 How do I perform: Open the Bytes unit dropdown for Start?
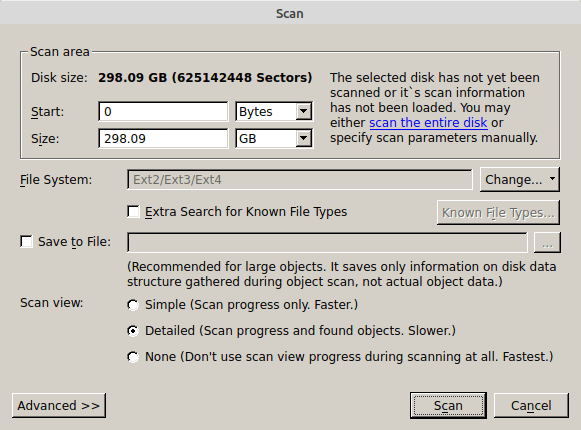click(x=274, y=112)
